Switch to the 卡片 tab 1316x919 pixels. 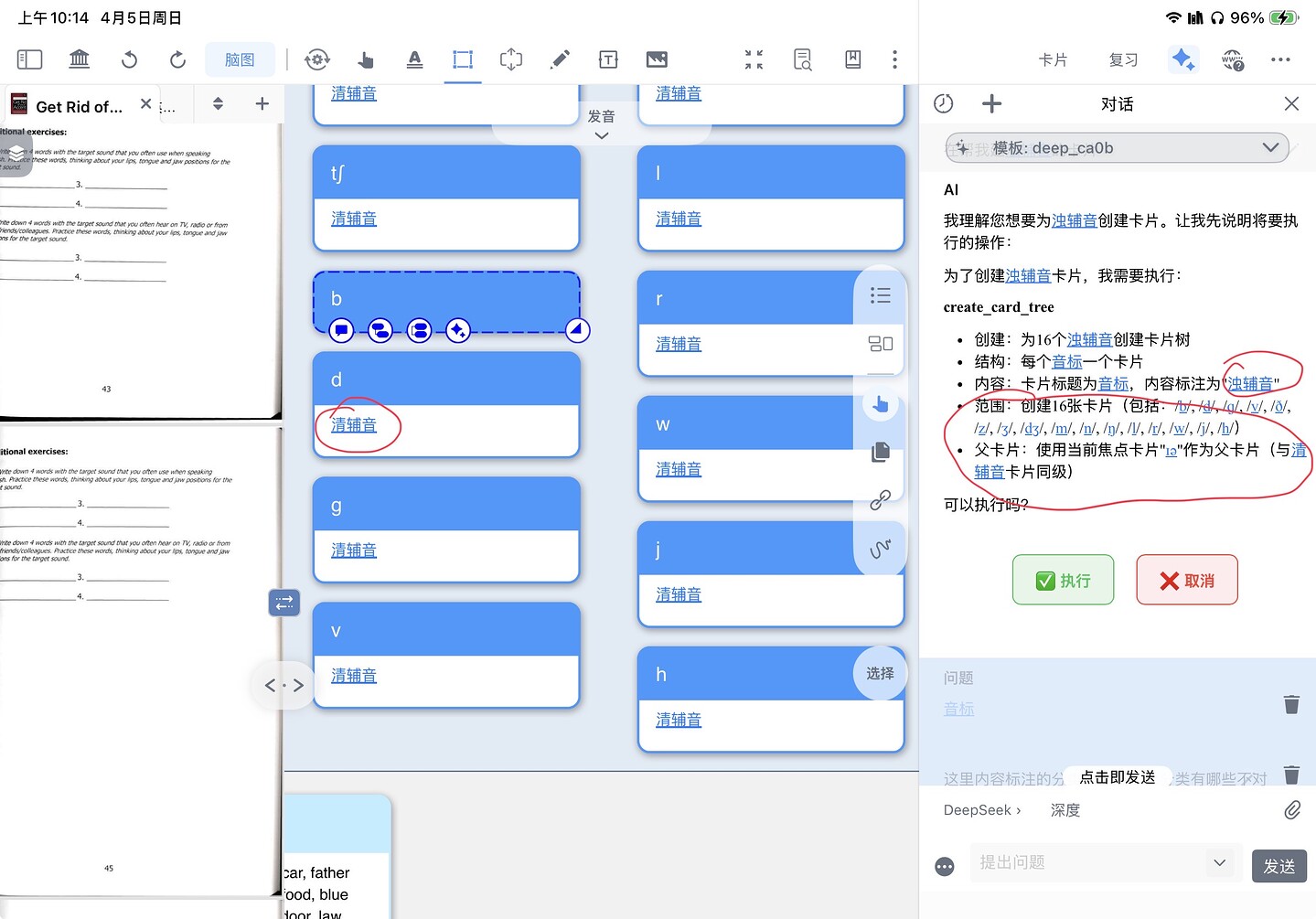pos(1053,59)
